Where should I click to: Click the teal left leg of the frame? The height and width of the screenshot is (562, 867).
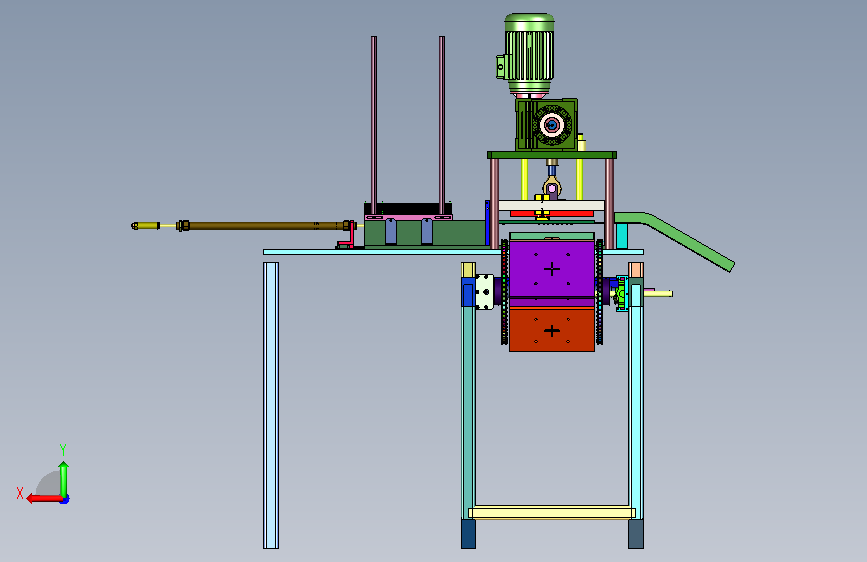coord(468,412)
